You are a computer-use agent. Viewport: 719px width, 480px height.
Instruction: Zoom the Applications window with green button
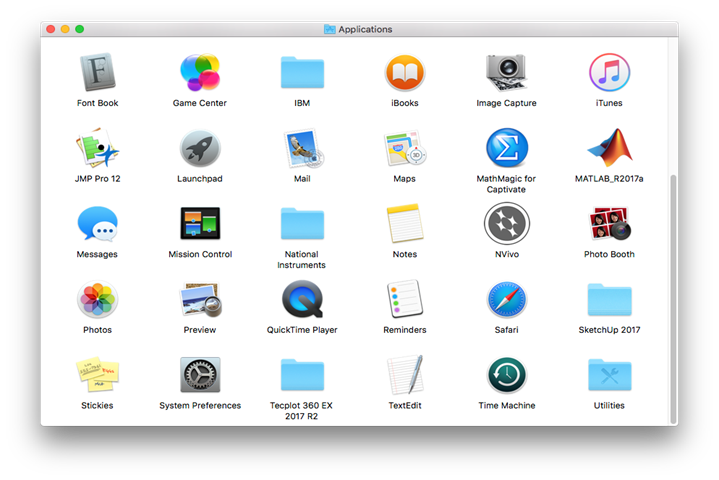pos(80,29)
